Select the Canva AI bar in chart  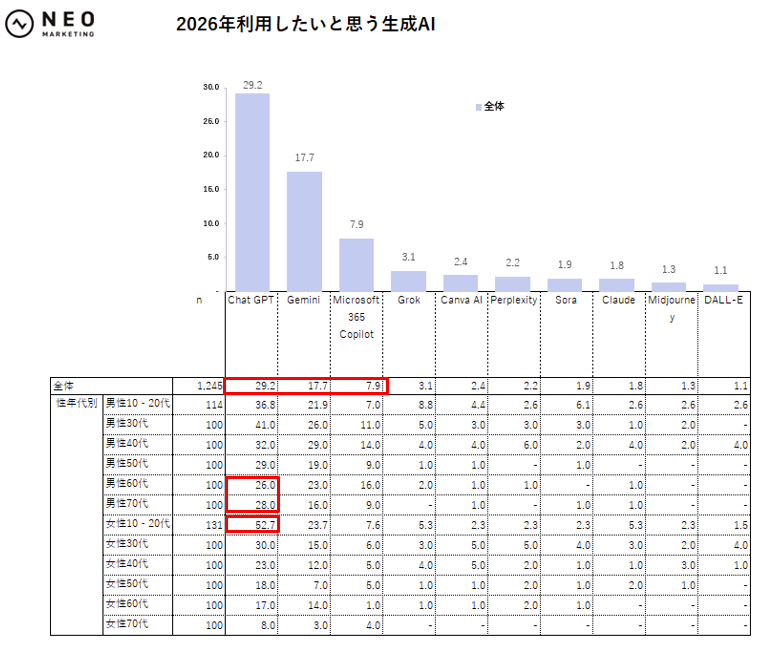(x=460, y=283)
